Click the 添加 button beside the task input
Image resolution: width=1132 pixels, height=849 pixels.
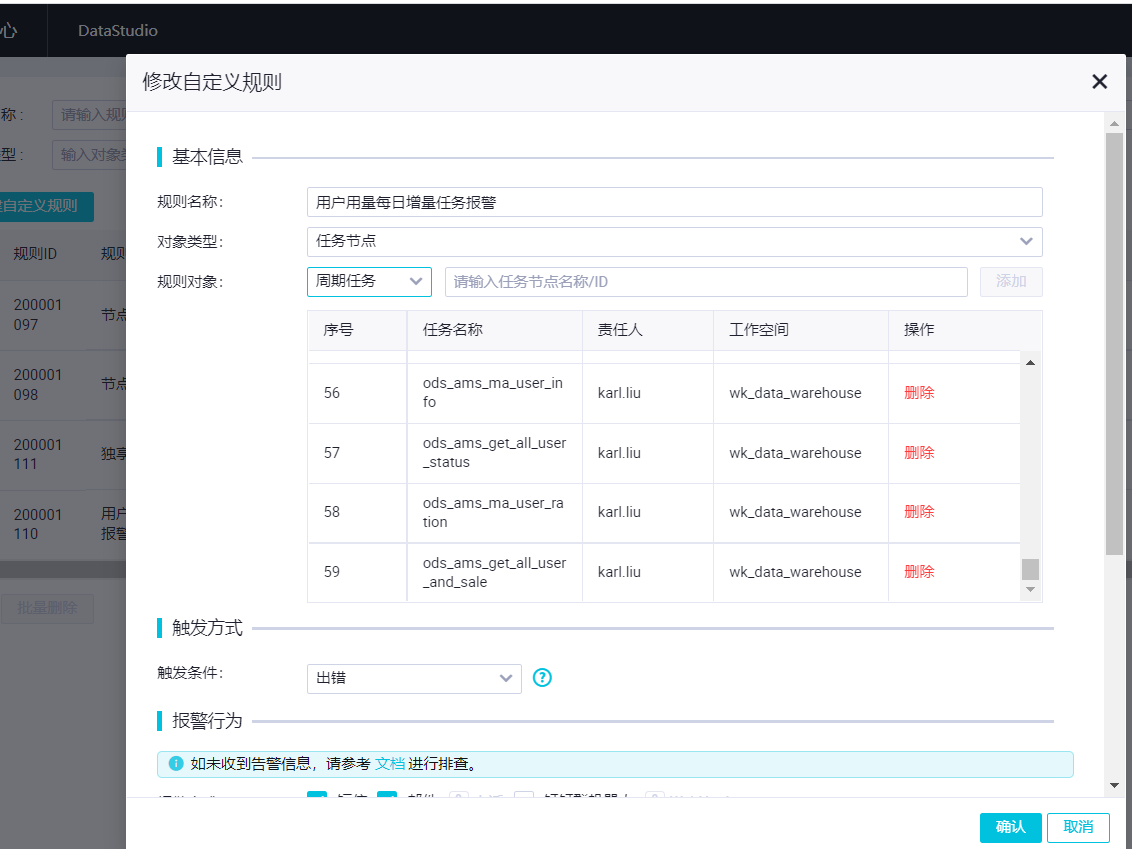(1011, 282)
